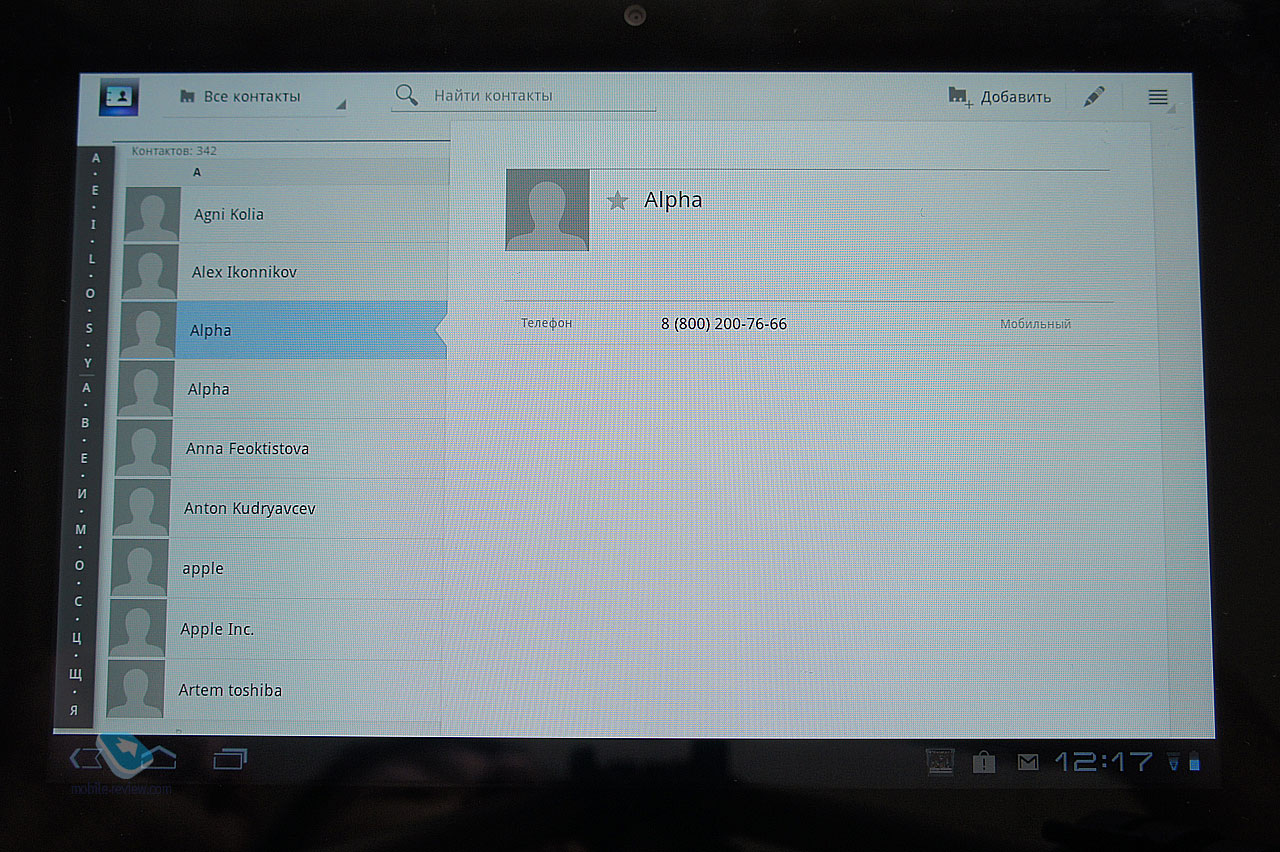The width and height of the screenshot is (1280, 852).
Task: Select the highlighted Alpha contact row
Action: (281, 330)
